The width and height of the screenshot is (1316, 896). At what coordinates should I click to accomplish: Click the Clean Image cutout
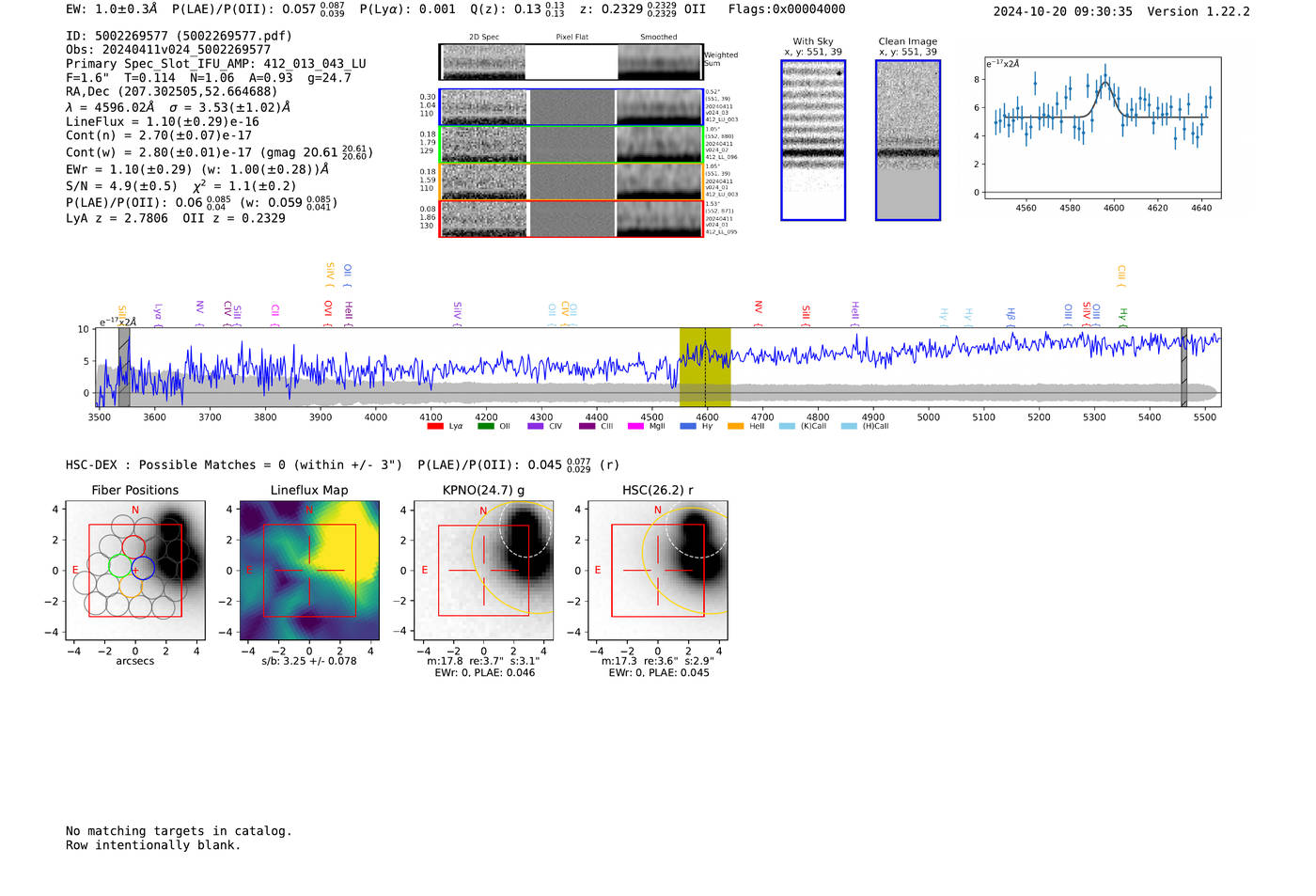point(908,140)
